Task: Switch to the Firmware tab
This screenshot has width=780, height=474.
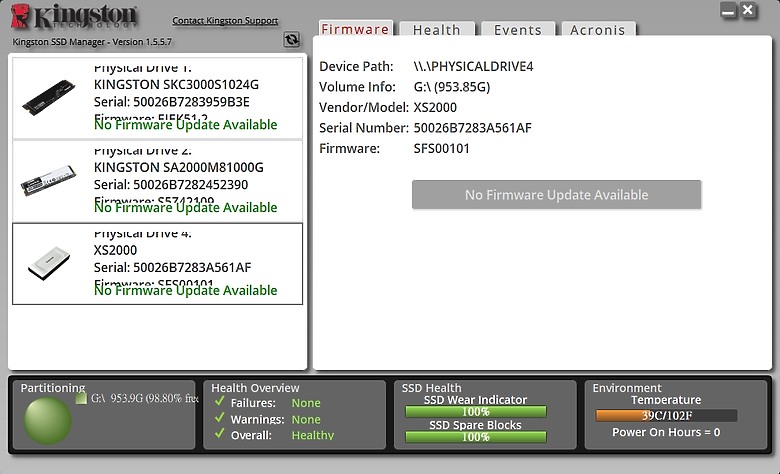Action: [355, 29]
